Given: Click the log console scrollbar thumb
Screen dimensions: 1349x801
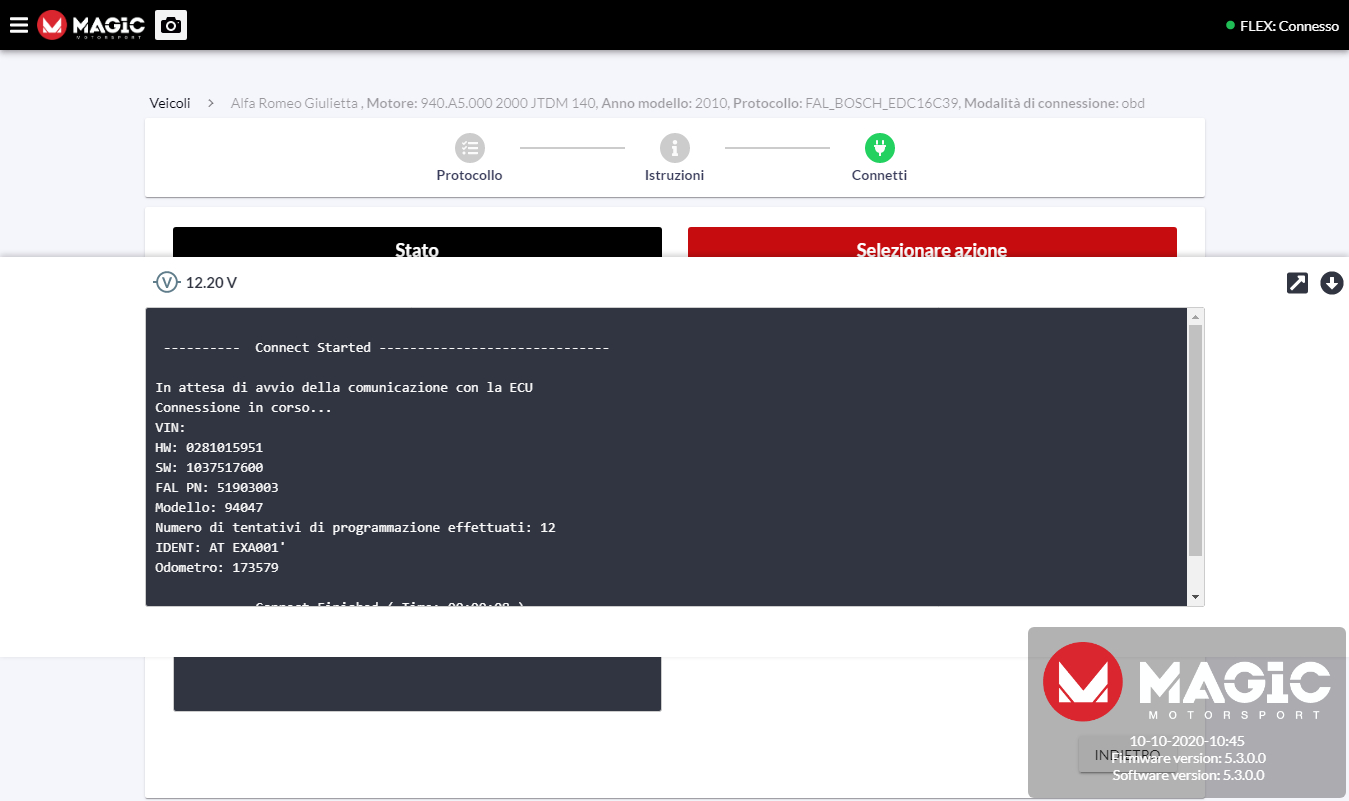Looking at the screenshot, I should [x=1195, y=440].
